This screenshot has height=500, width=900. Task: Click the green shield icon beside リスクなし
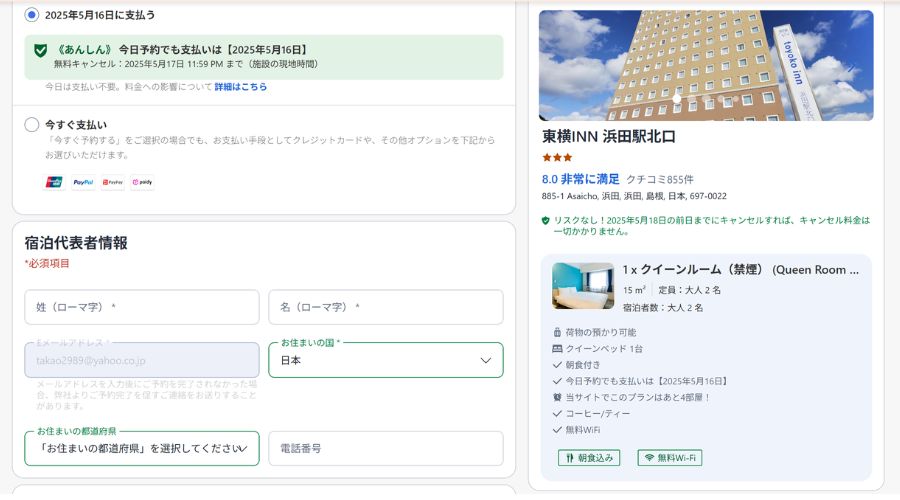tap(546, 220)
